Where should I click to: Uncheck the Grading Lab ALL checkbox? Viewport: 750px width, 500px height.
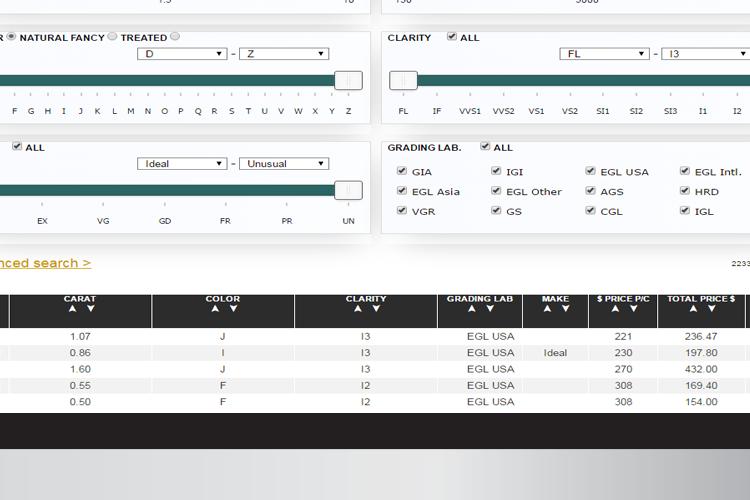point(485,146)
